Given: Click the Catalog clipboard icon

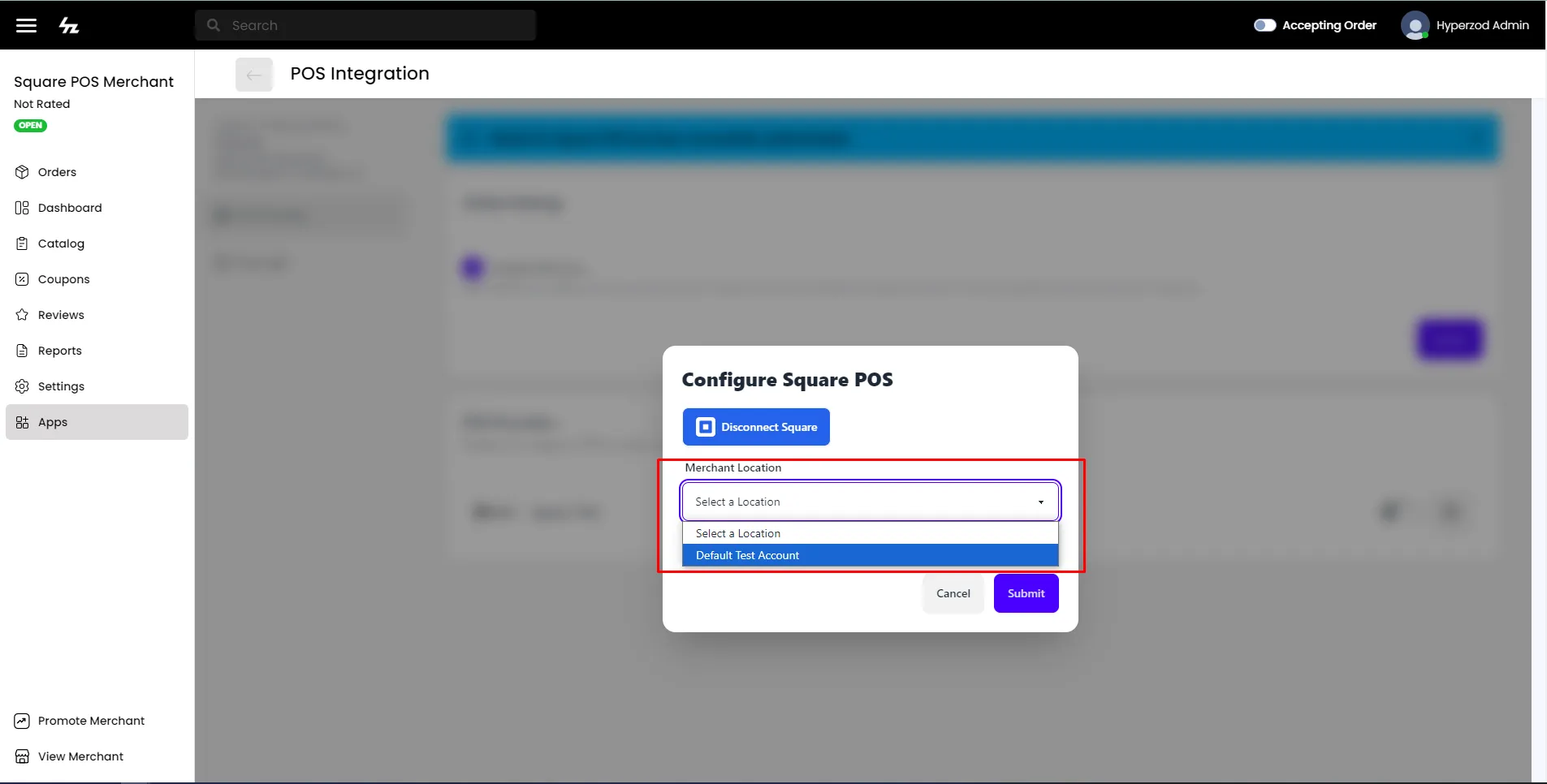Looking at the screenshot, I should [x=22, y=243].
